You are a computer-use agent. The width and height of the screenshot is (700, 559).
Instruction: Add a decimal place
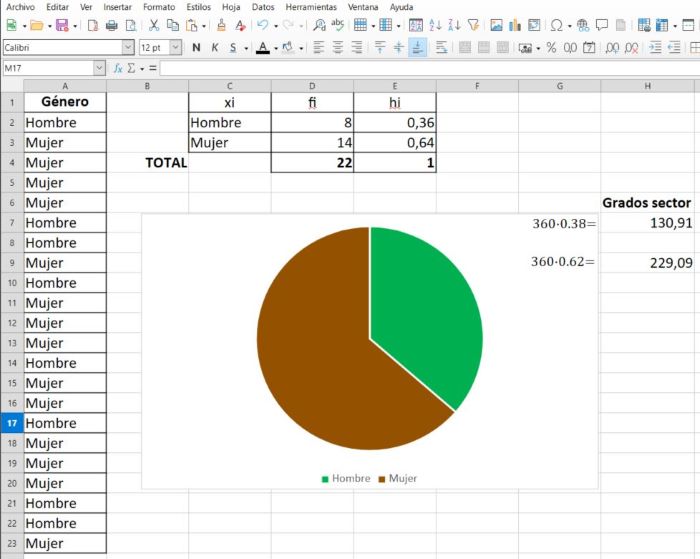(612, 47)
